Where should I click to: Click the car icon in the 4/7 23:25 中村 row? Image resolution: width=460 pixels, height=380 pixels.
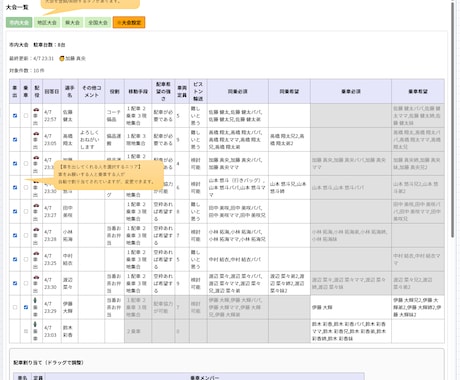tap(36, 254)
